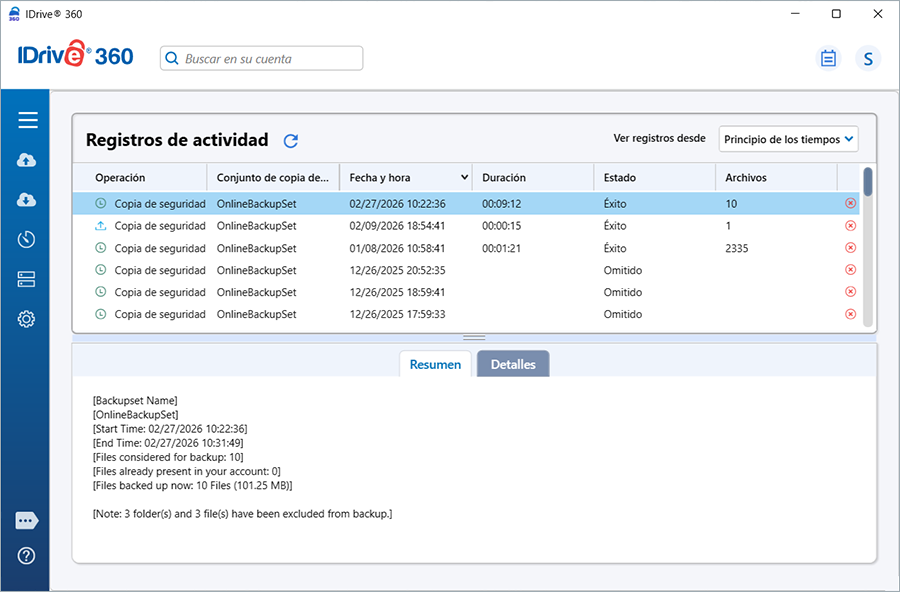Open the chat feedback icon
The width and height of the screenshot is (900, 592).
(27, 521)
